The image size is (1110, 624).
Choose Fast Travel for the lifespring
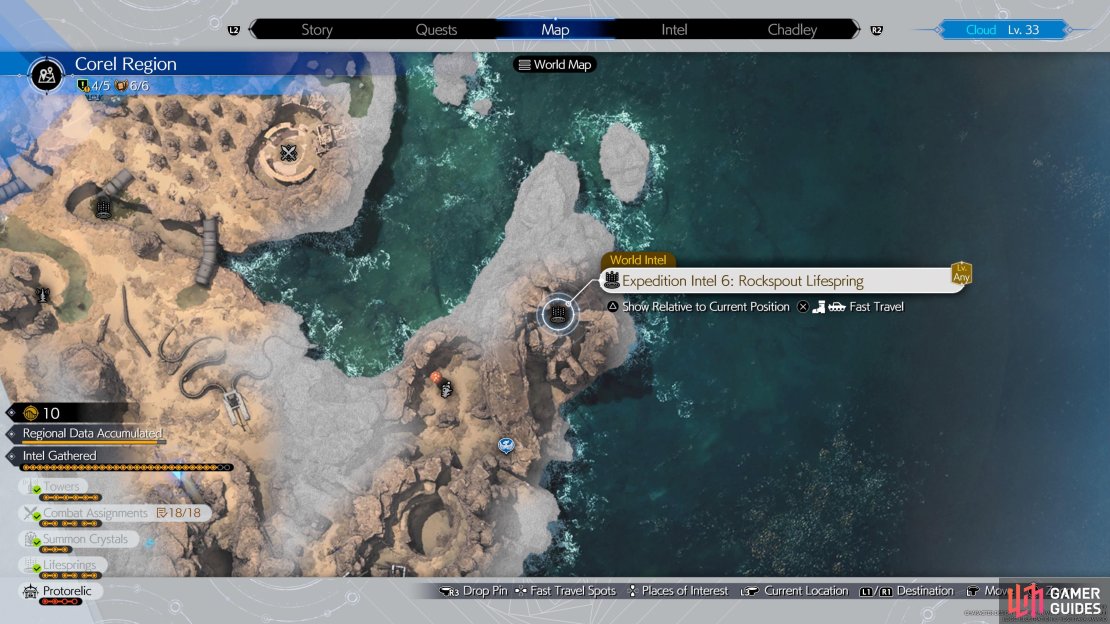tap(876, 307)
